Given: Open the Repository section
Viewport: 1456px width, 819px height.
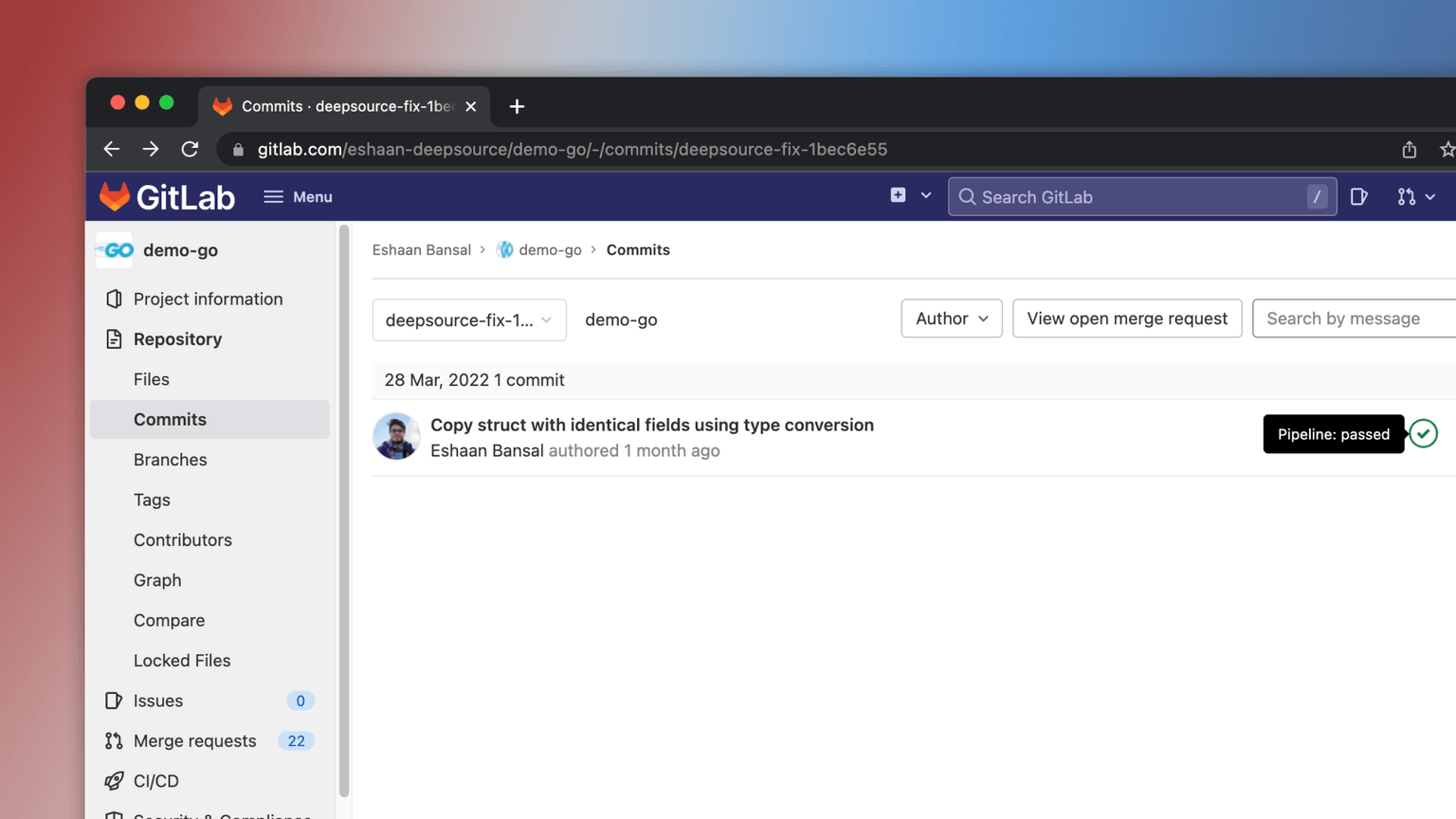Looking at the screenshot, I should point(178,339).
